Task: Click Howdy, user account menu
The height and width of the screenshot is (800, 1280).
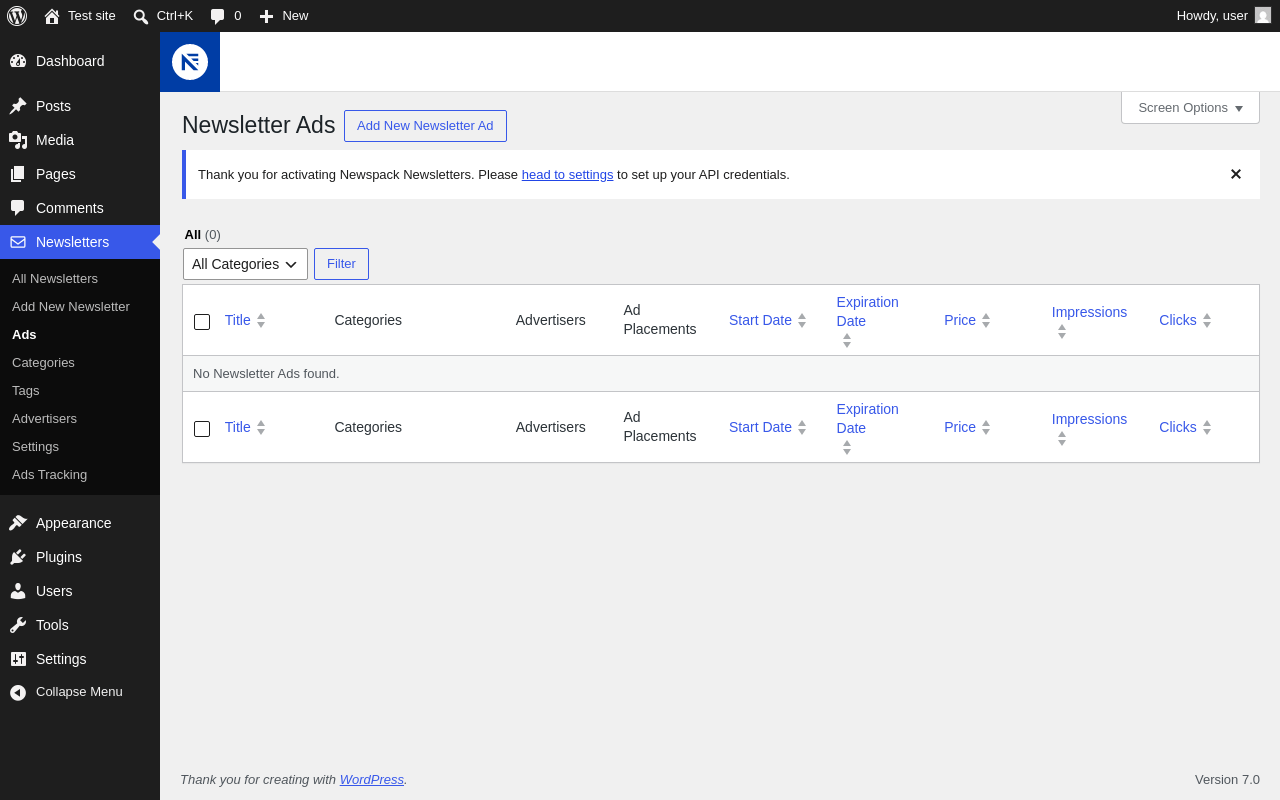Action: pos(1224,16)
